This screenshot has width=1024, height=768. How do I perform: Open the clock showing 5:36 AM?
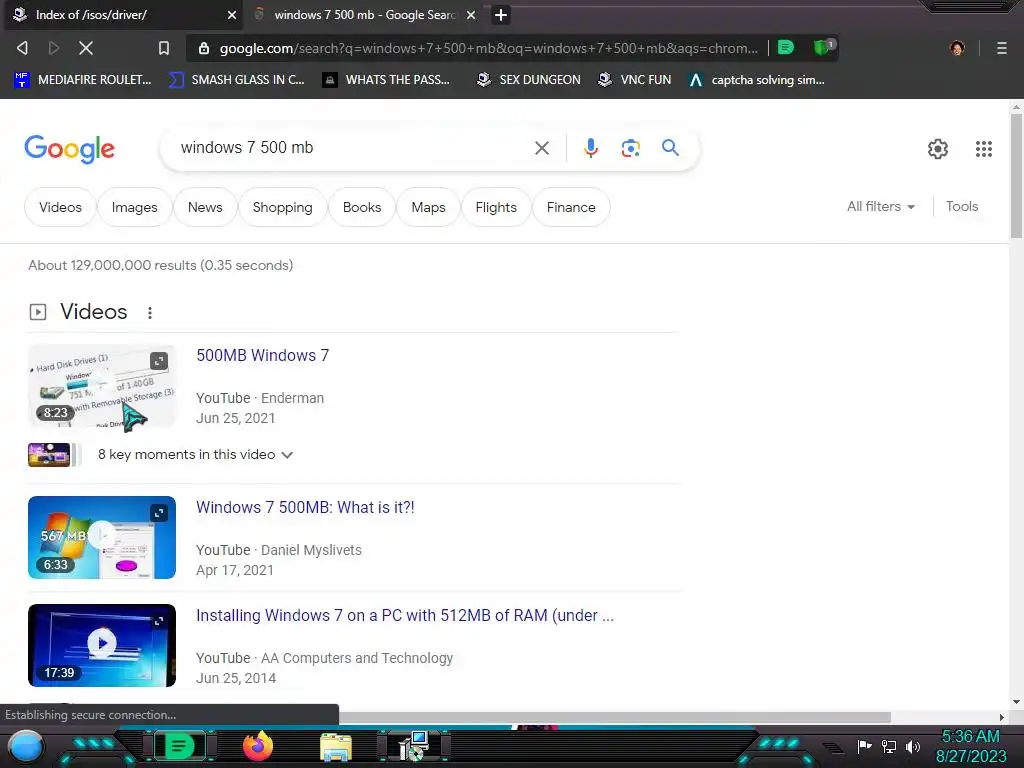(971, 746)
